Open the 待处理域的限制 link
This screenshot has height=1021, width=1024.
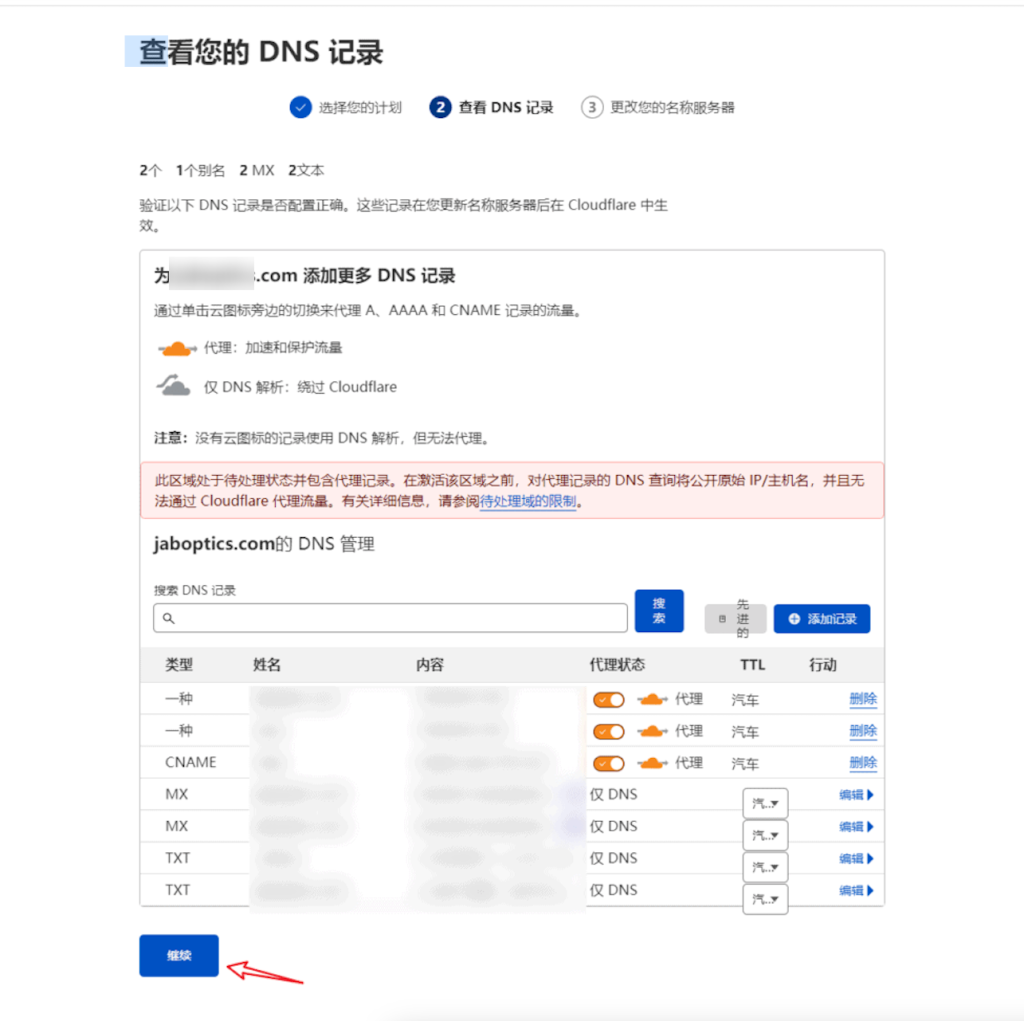(x=528, y=501)
